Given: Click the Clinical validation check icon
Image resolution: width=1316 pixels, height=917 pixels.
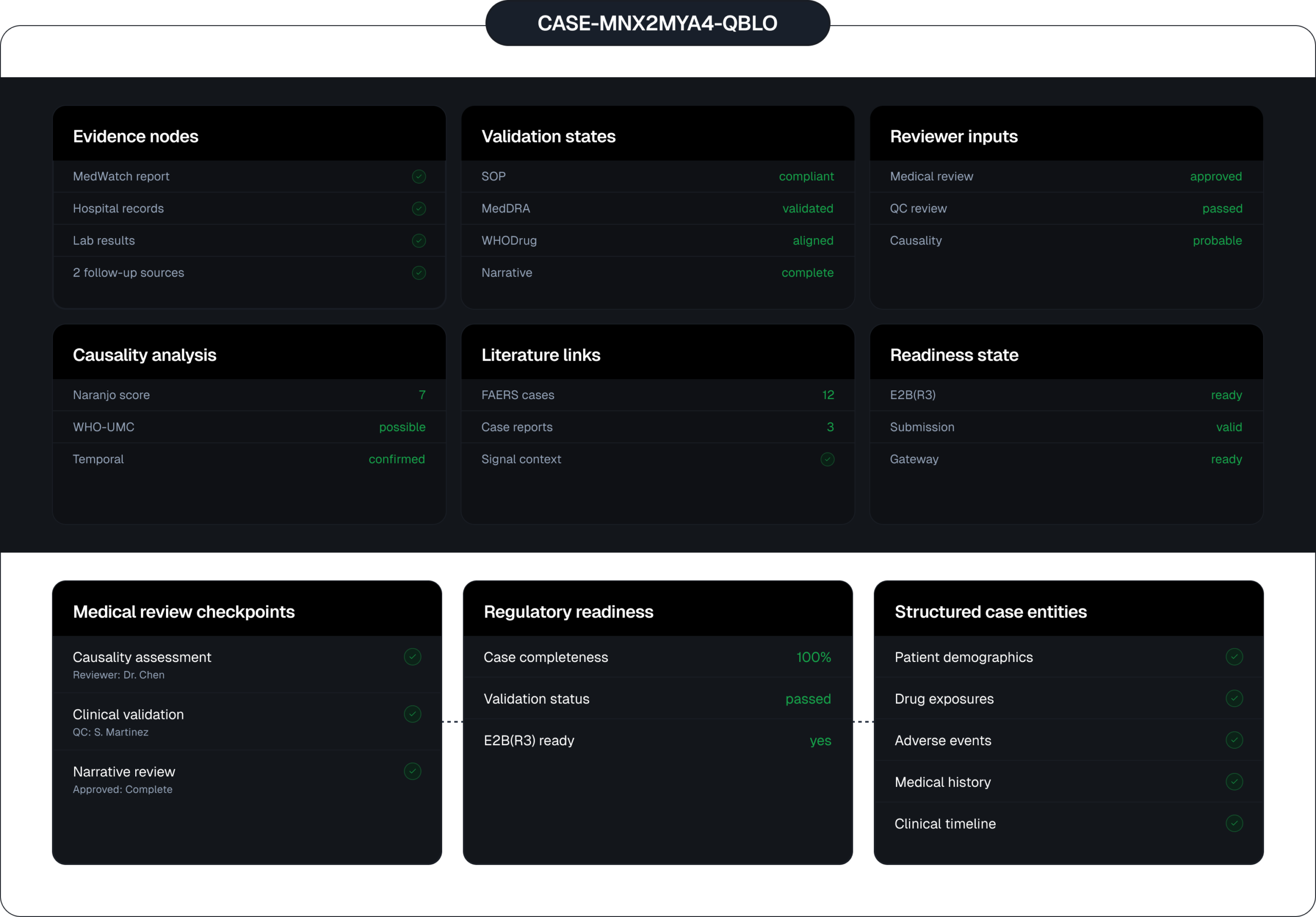Looking at the screenshot, I should 413,714.
